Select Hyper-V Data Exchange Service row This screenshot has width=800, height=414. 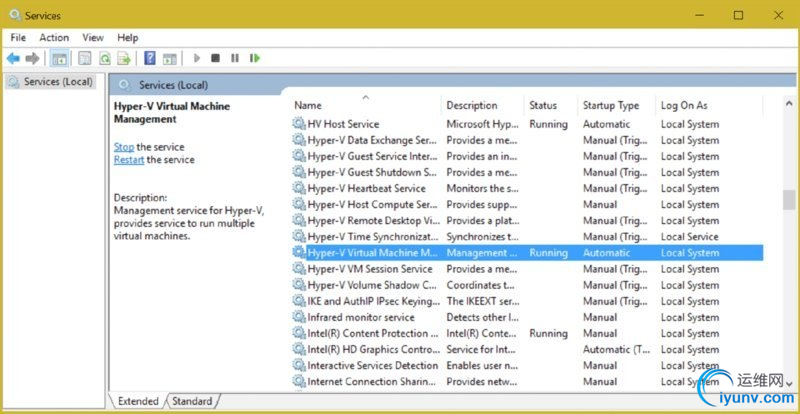(528, 140)
